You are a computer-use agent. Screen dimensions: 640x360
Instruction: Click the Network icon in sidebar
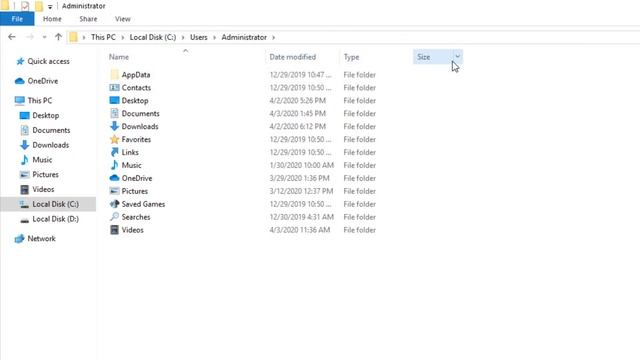click(20, 239)
